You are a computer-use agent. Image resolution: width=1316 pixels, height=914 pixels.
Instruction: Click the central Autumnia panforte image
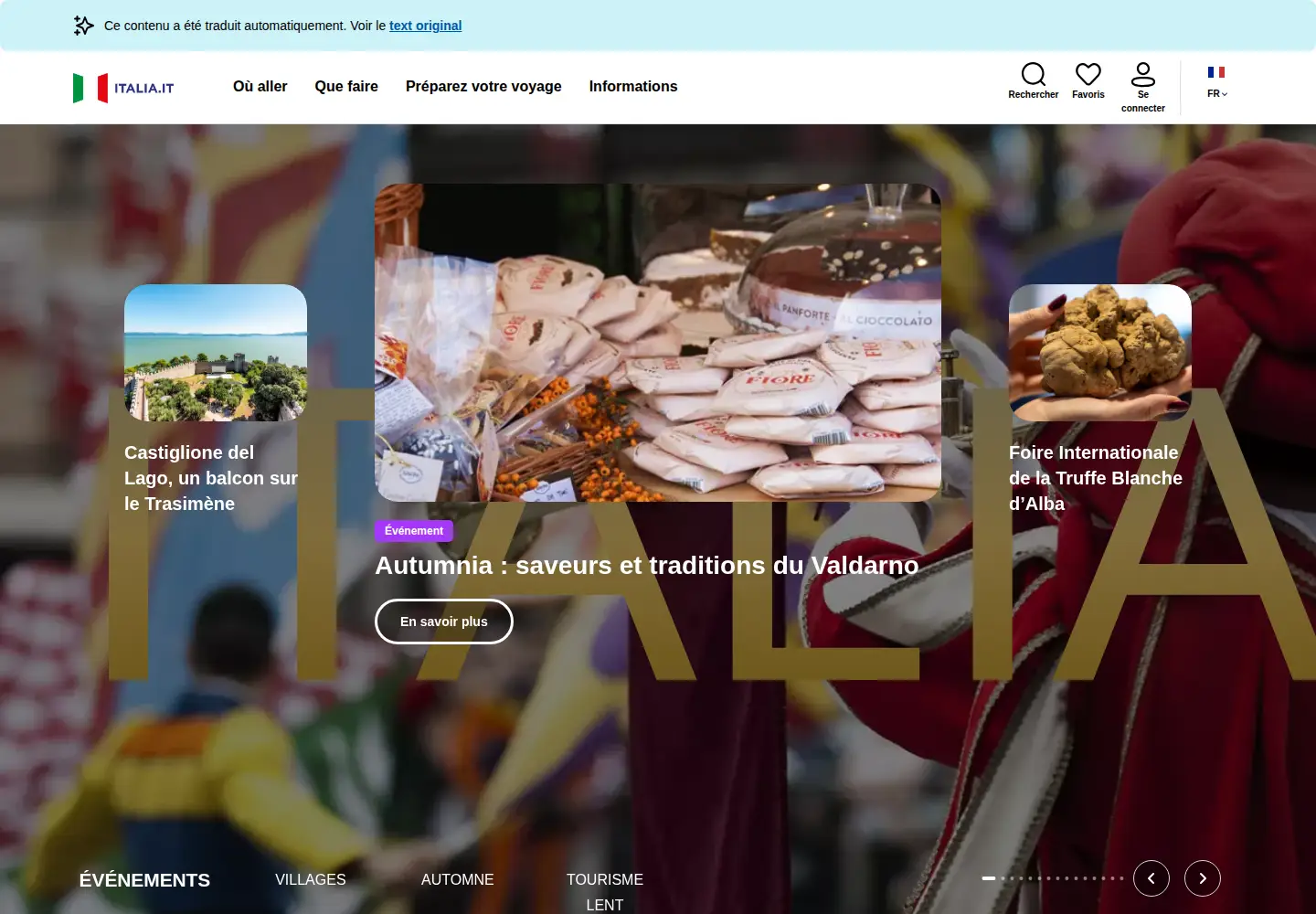click(x=658, y=343)
